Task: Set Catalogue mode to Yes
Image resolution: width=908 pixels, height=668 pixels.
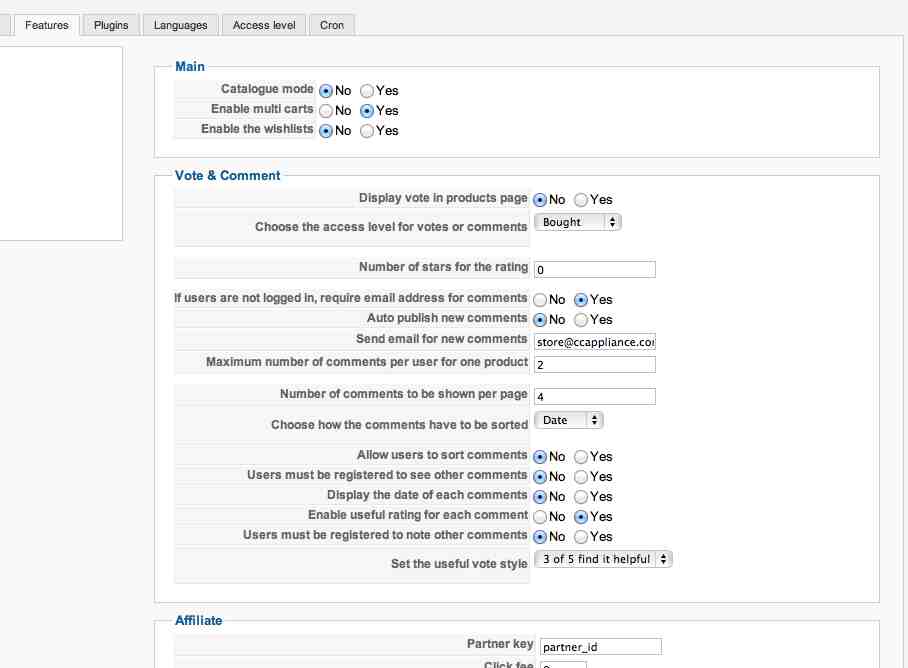Action: tap(367, 91)
